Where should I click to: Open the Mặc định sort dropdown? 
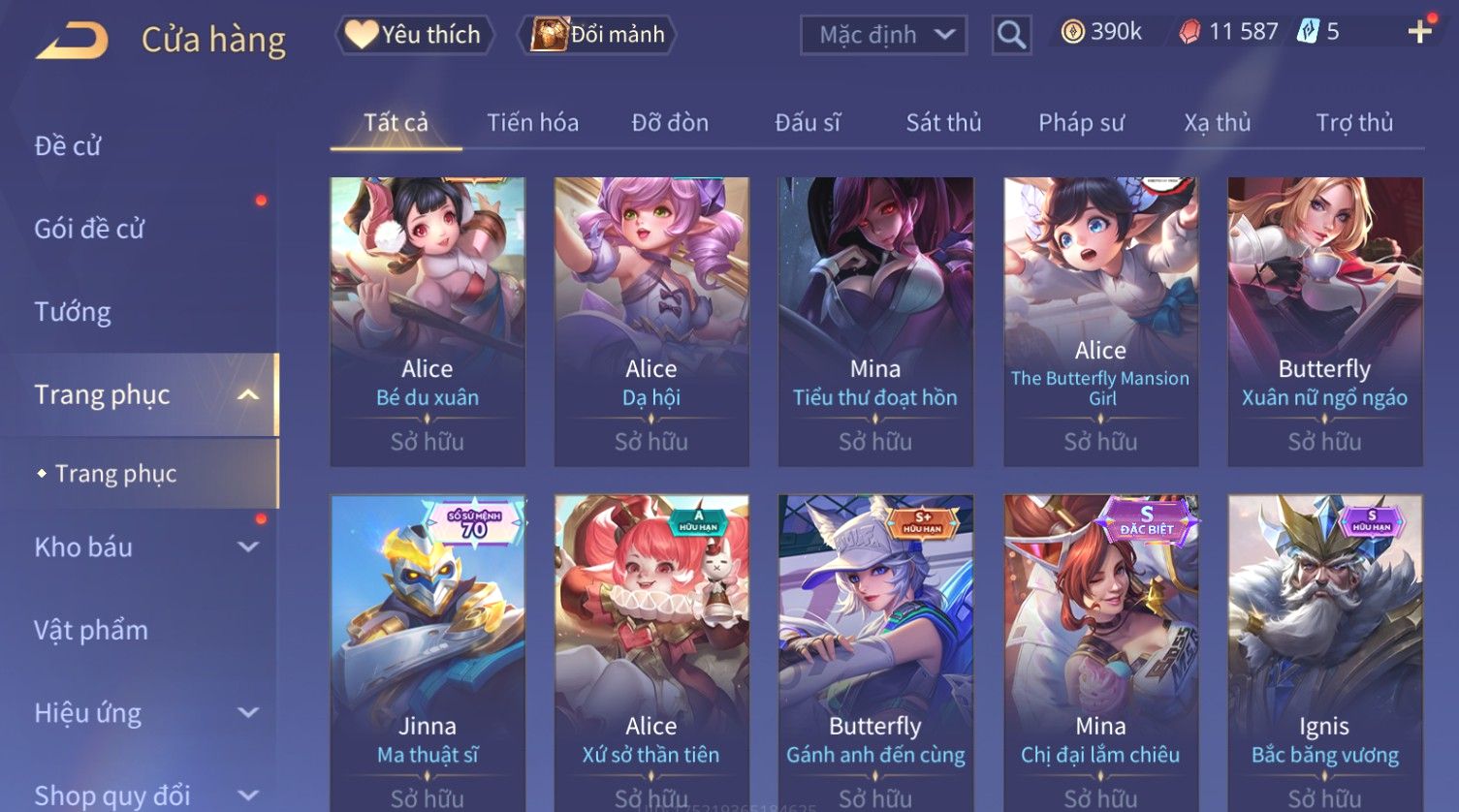coord(883,35)
